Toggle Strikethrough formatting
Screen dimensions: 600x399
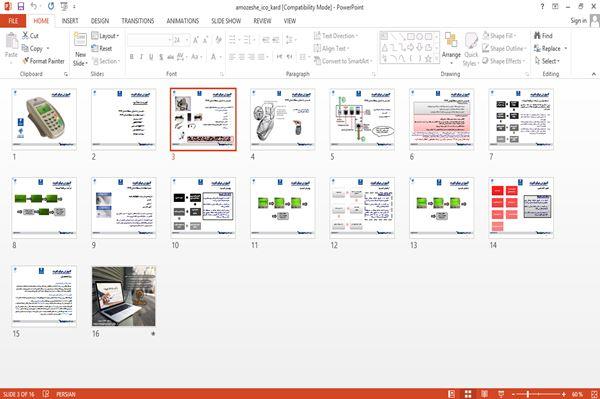(x=170, y=57)
